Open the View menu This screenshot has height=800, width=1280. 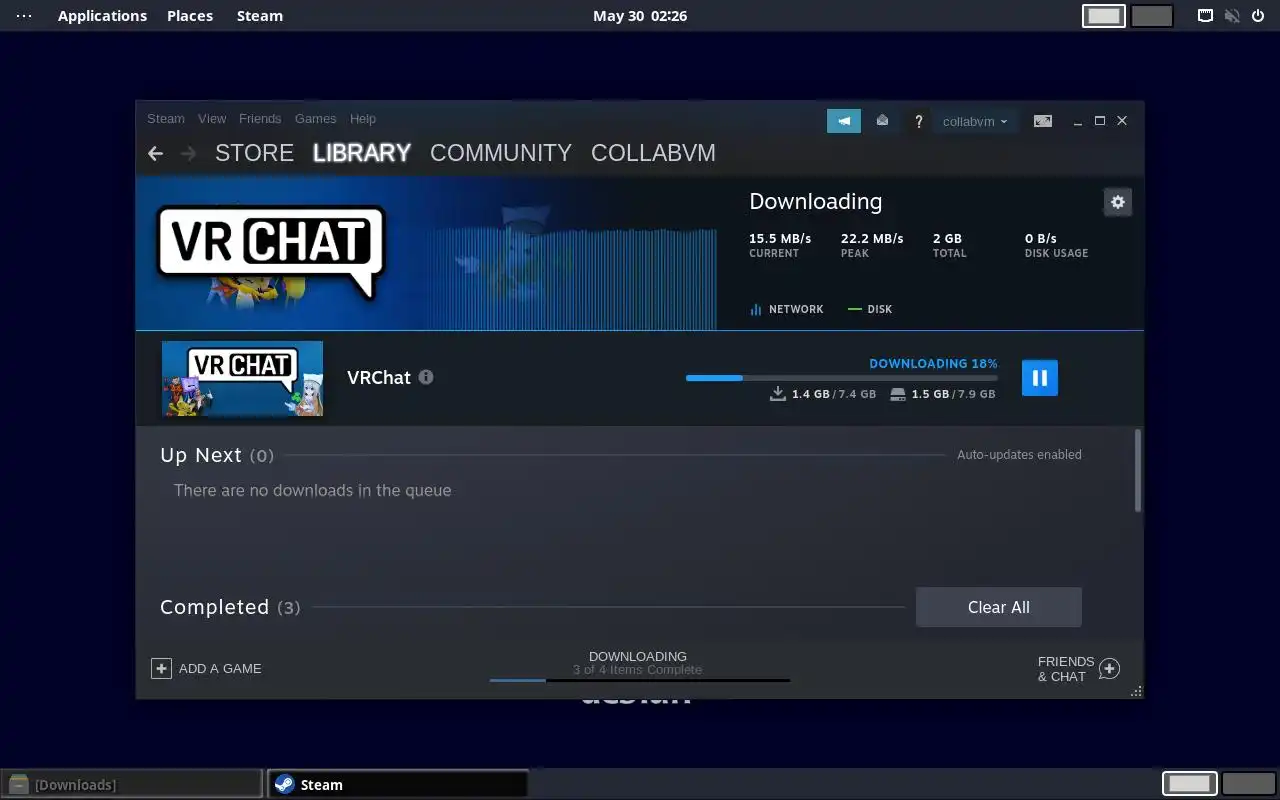pos(212,118)
